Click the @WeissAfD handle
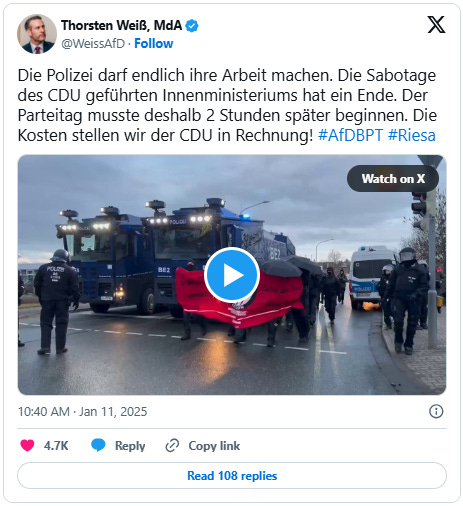 (93, 44)
